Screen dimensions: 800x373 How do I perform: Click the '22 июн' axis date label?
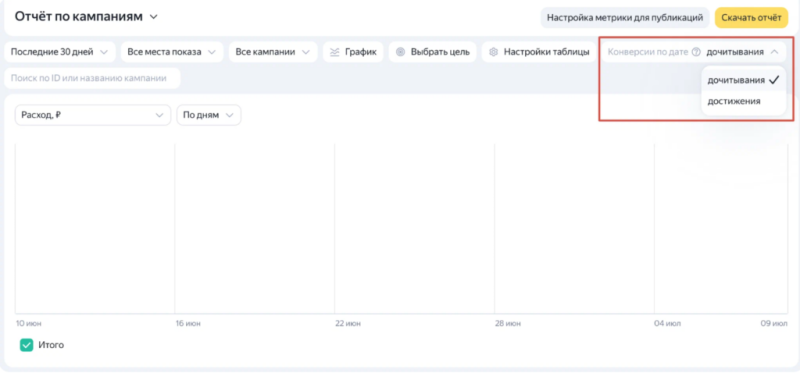[347, 324]
